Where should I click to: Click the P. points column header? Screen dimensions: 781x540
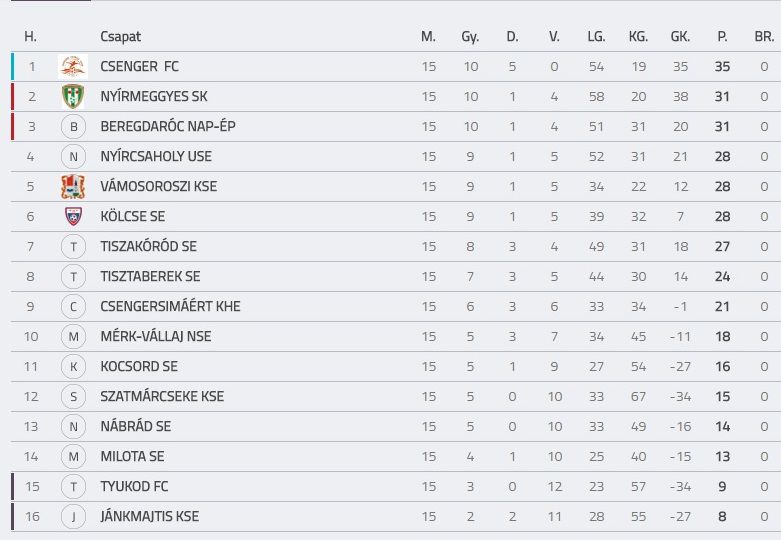(722, 36)
